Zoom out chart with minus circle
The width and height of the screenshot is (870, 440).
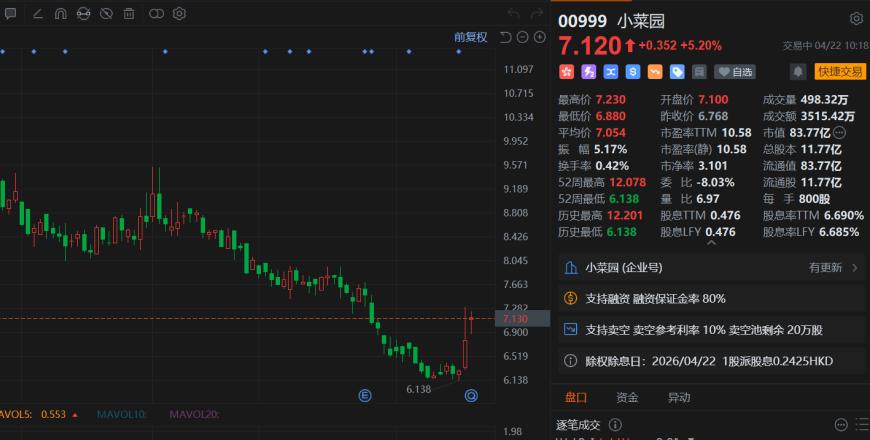(x=523, y=37)
